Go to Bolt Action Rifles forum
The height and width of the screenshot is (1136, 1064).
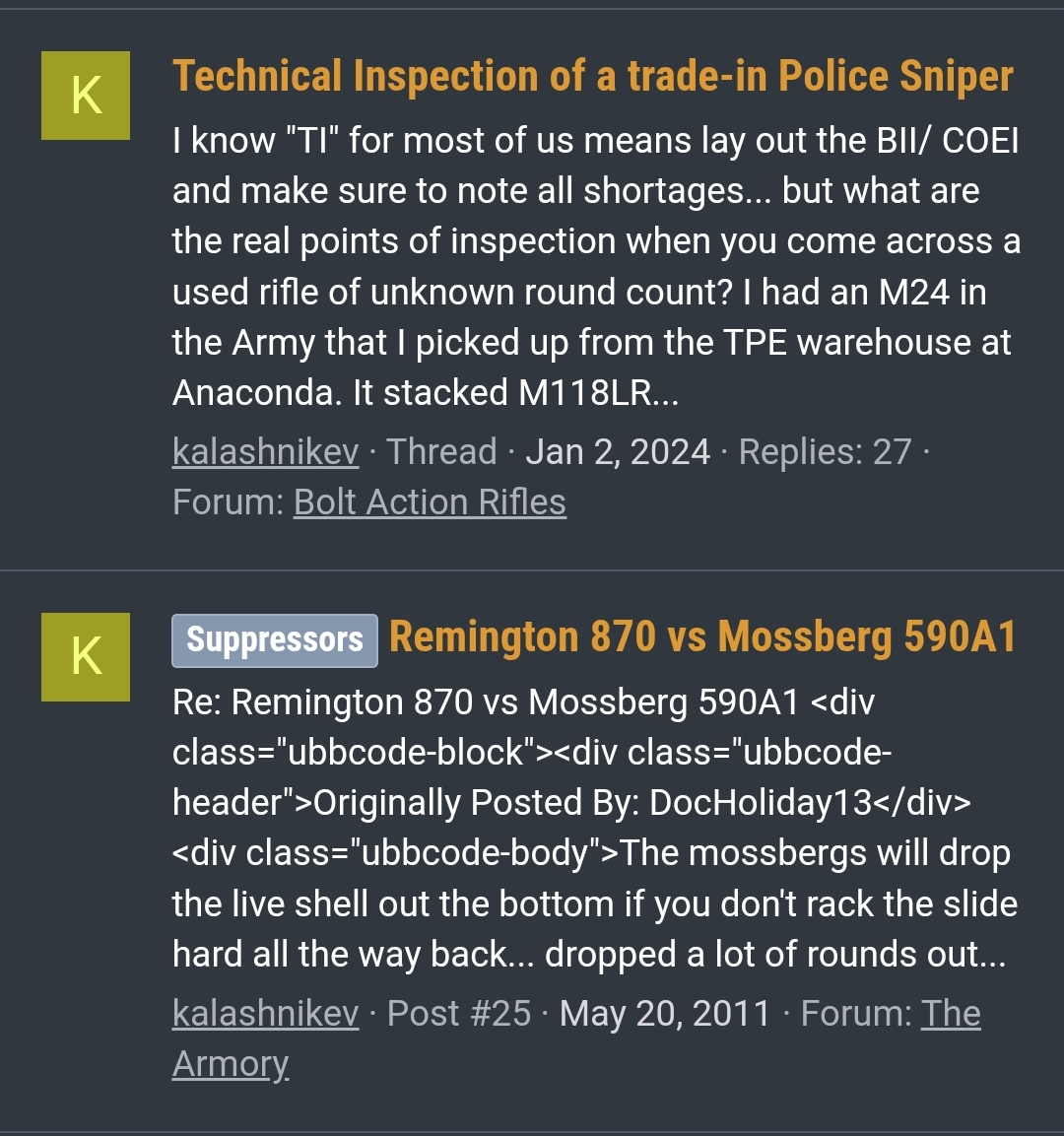point(430,502)
